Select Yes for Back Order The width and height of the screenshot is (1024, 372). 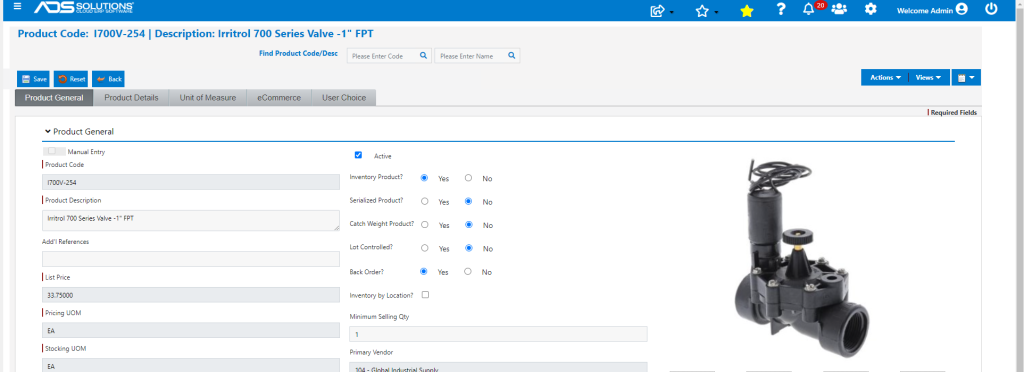click(424, 271)
